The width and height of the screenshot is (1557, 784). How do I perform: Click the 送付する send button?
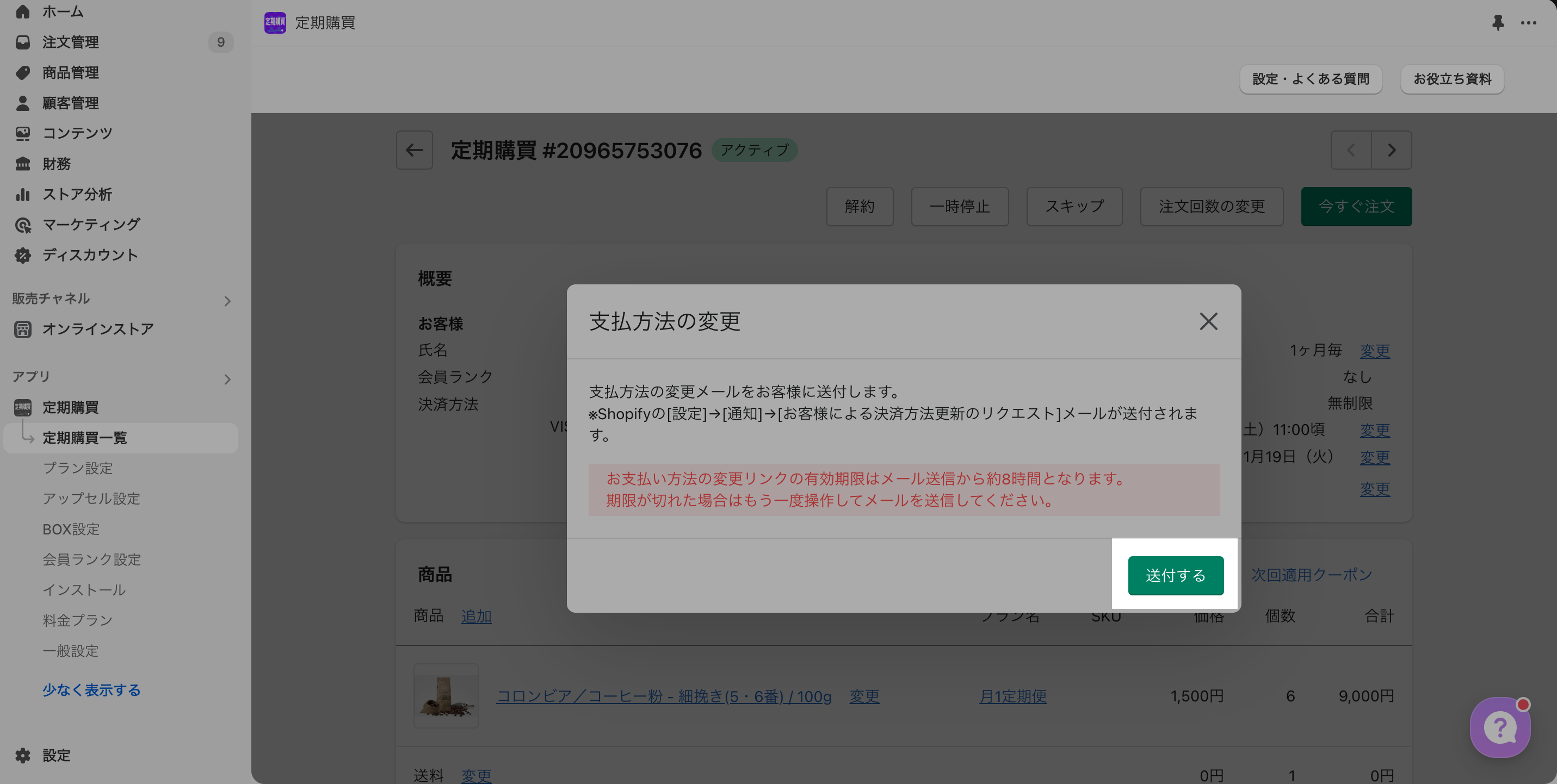coord(1175,575)
